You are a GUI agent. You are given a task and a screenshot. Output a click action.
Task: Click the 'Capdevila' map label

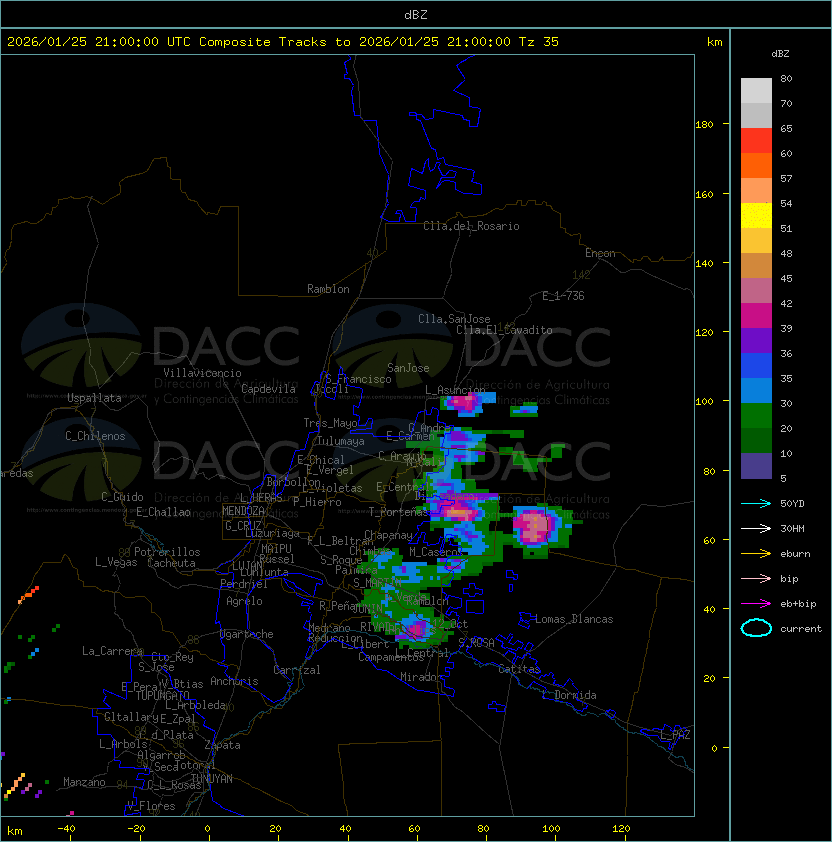(x=269, y=389)
